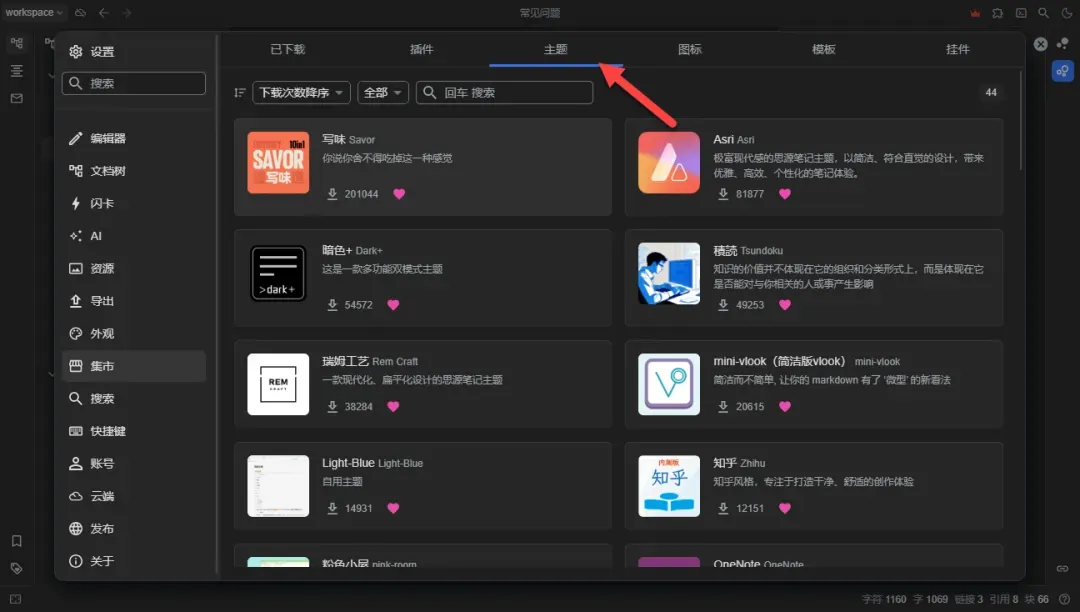Switch to the 挂件 tab
This screenshot has height=612, width=1080.
click(x=957, y=50)
